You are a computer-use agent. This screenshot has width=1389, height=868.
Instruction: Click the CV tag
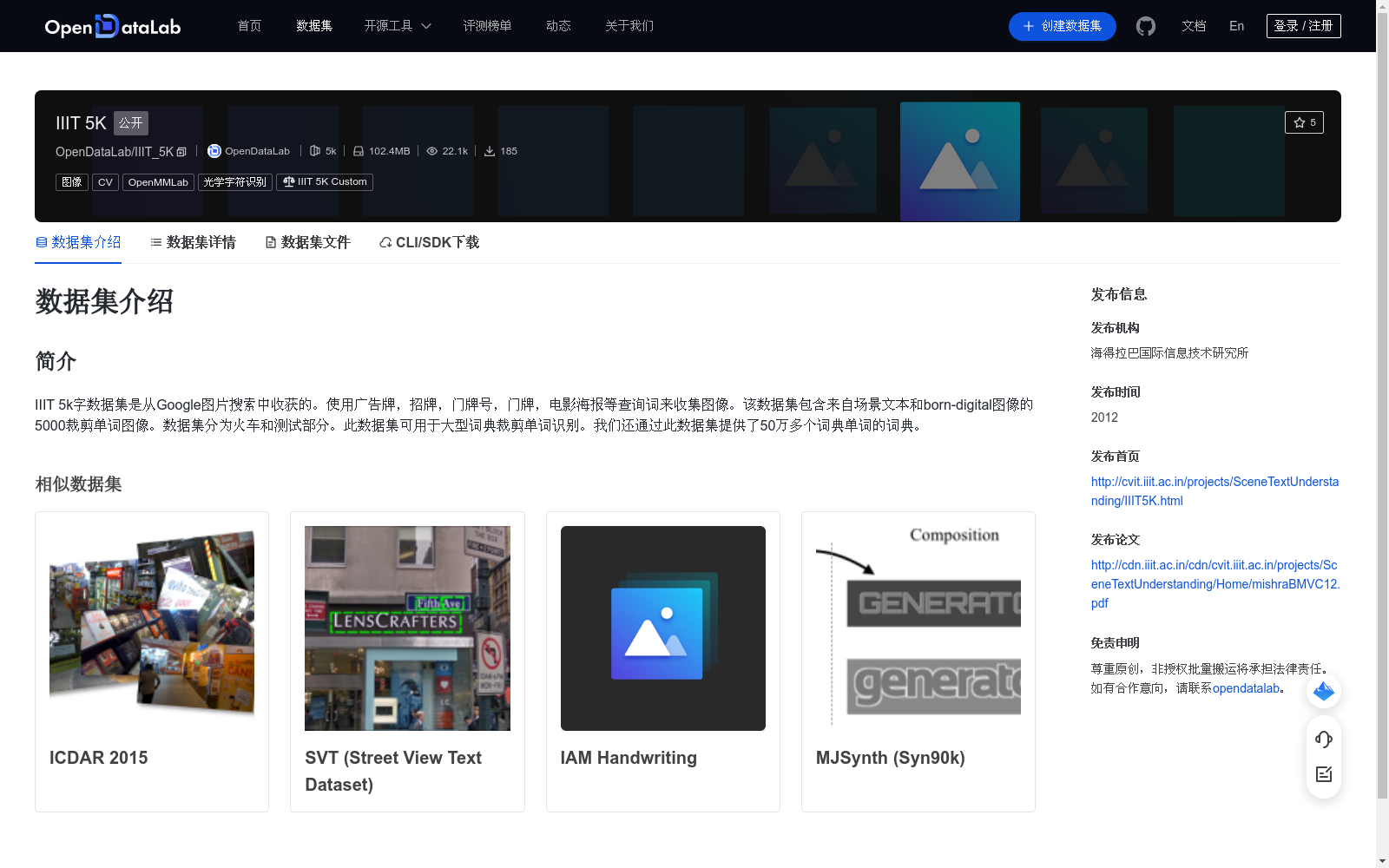(x=105, y=182)
